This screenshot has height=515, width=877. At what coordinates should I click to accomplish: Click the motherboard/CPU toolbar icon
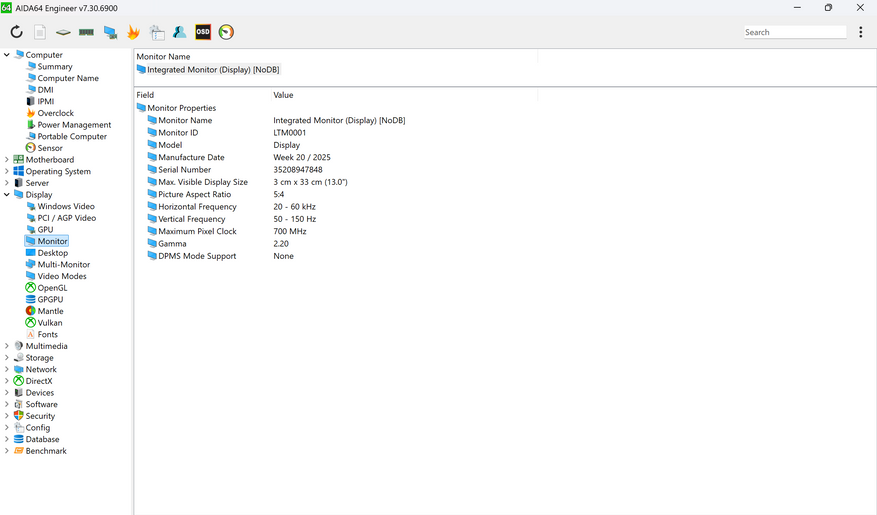pyautogui.click(x=63, y=32)
